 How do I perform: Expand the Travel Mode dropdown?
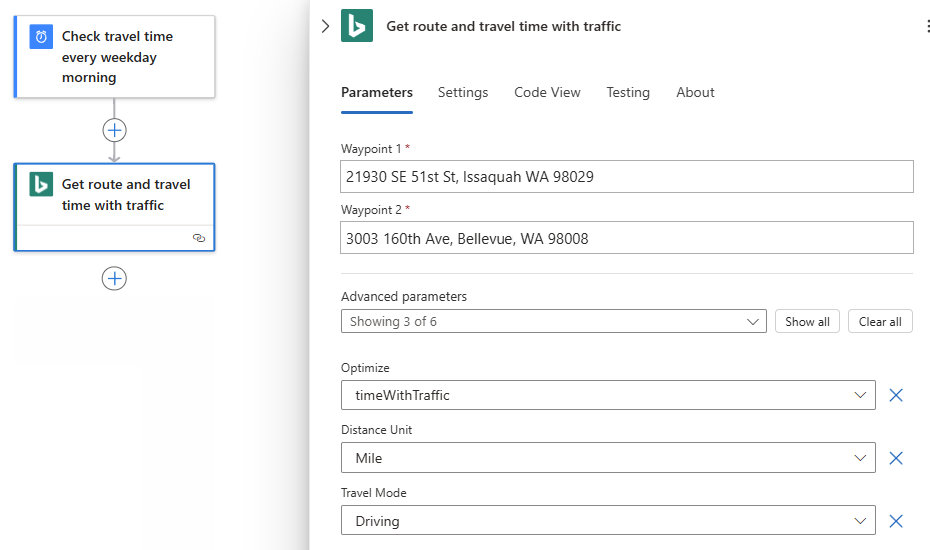(608, 521)
